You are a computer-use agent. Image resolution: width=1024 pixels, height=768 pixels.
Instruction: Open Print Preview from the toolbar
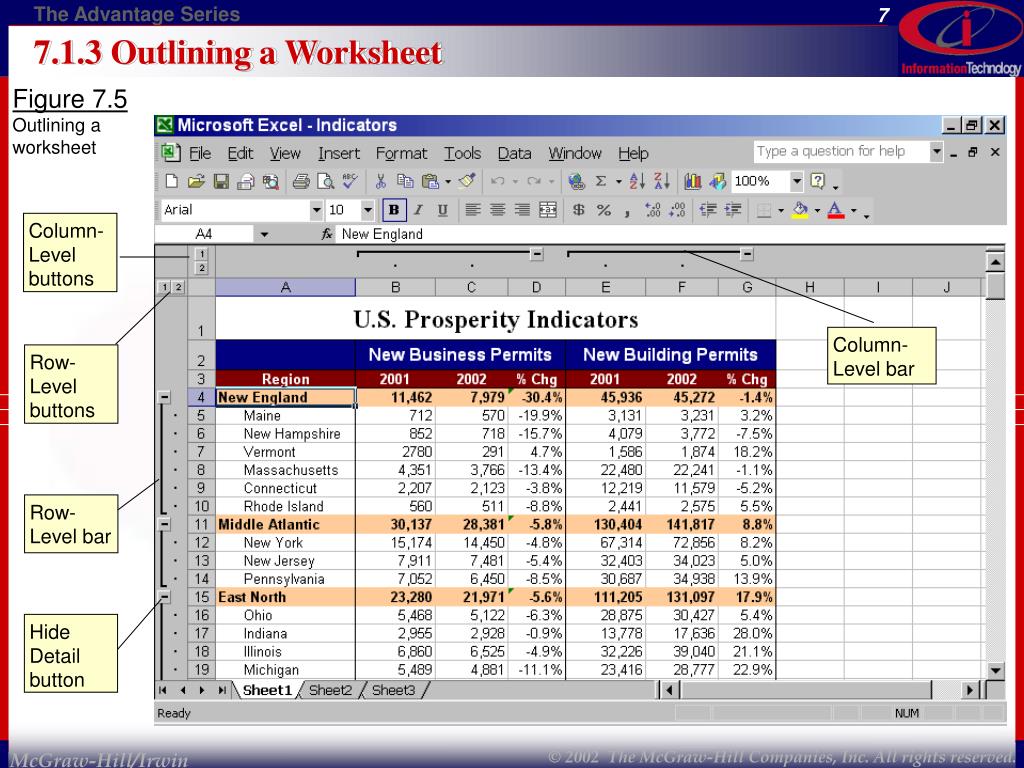325,182
